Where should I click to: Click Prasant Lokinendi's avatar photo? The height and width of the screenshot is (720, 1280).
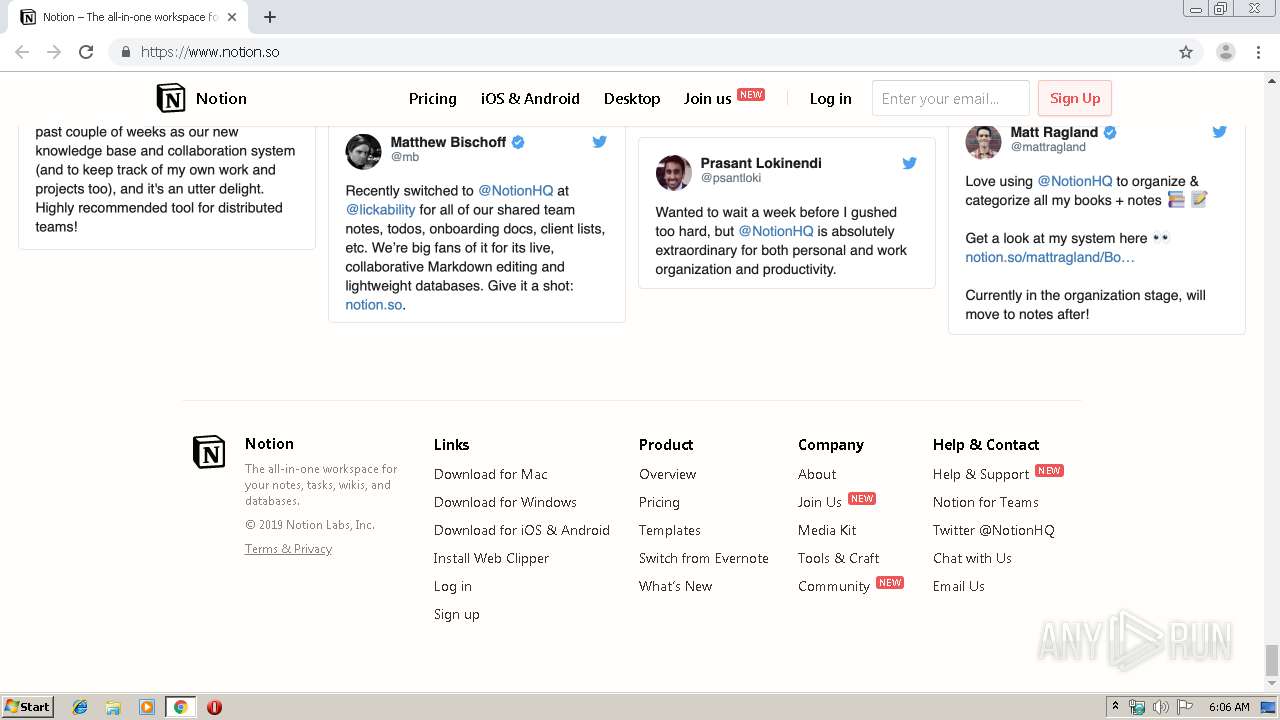coord(674,172)
